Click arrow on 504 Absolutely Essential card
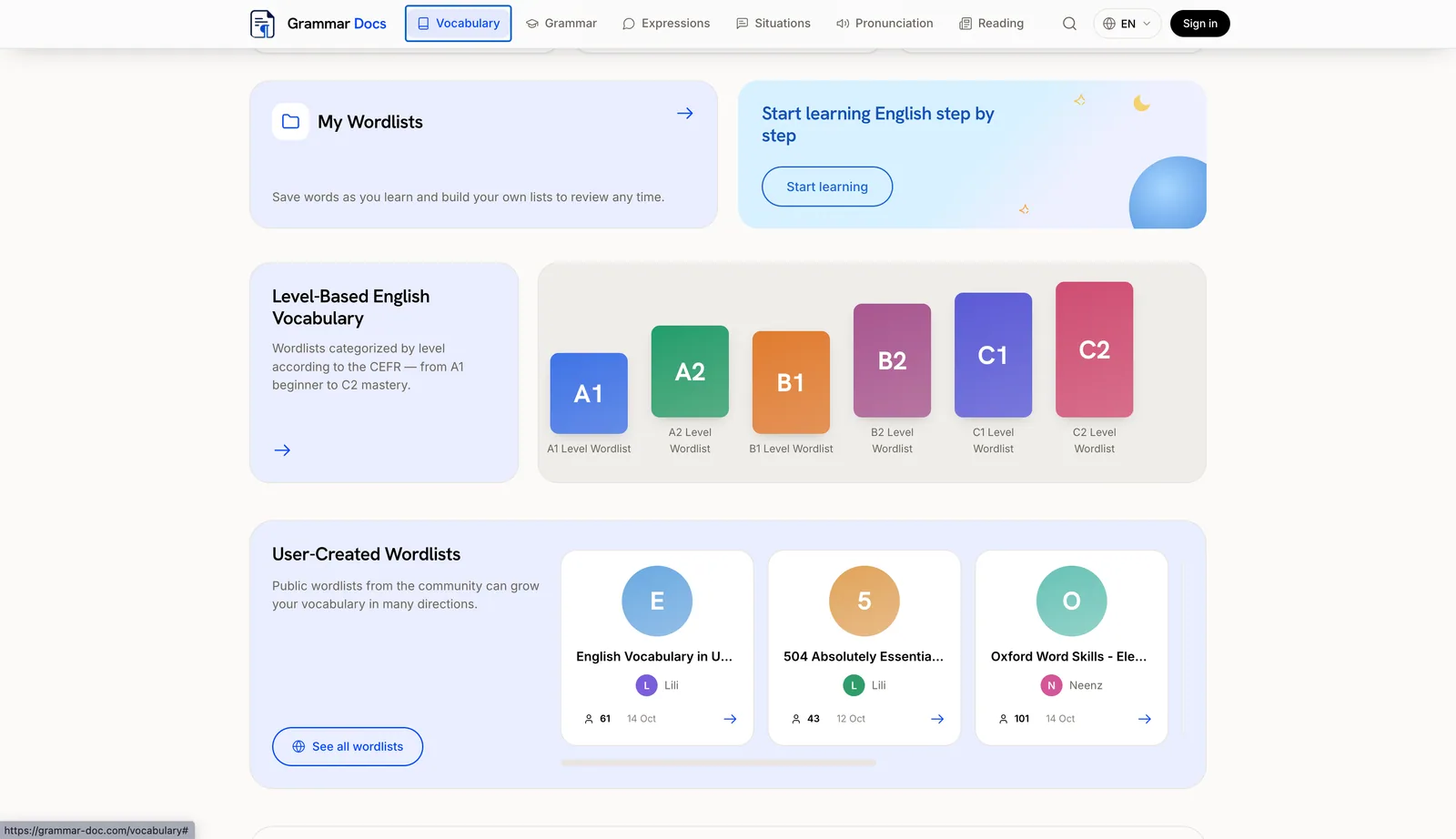1456x839 pixels. 937,719
